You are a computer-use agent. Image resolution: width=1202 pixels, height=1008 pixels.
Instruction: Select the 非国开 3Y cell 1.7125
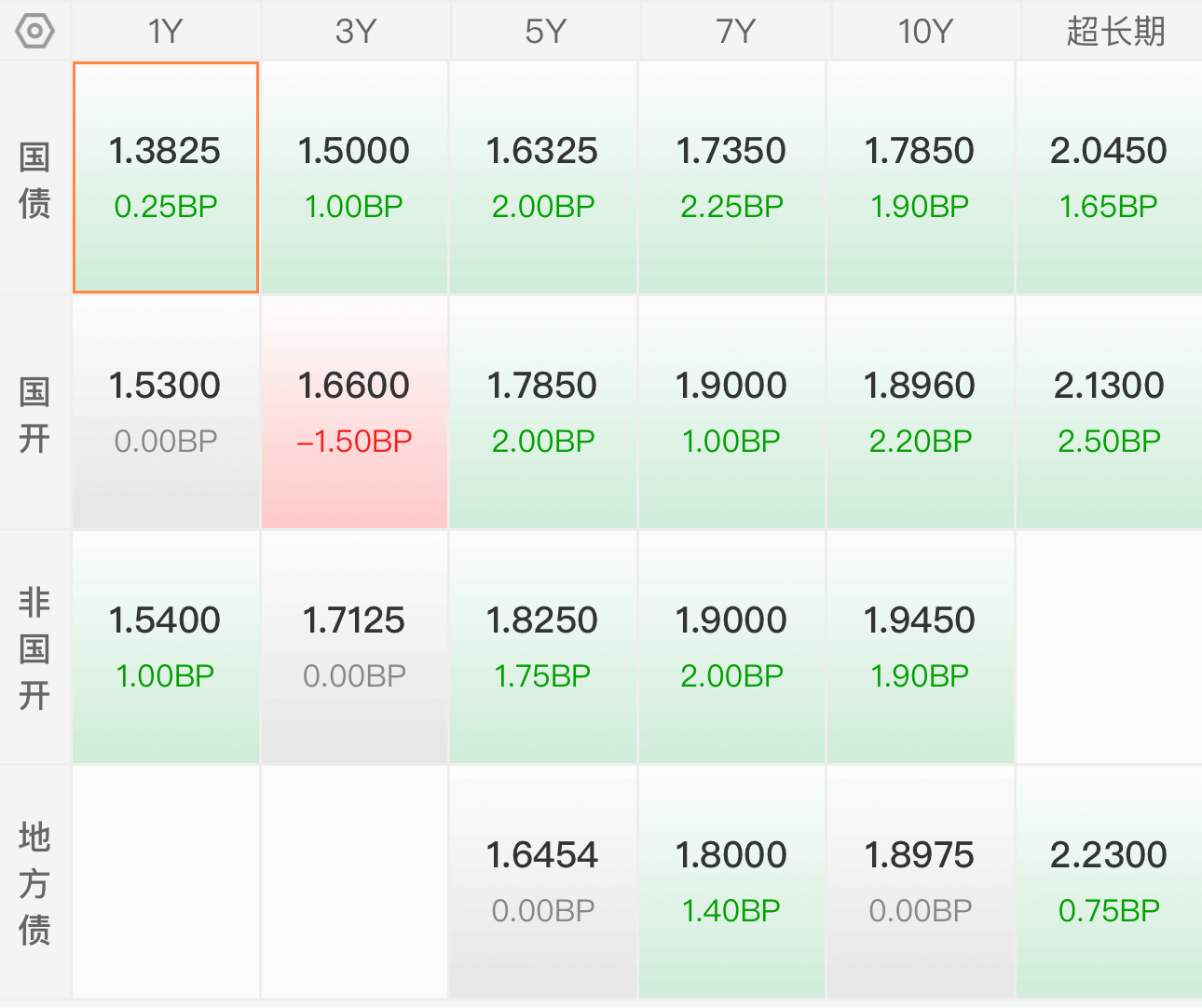click(355, 647)
